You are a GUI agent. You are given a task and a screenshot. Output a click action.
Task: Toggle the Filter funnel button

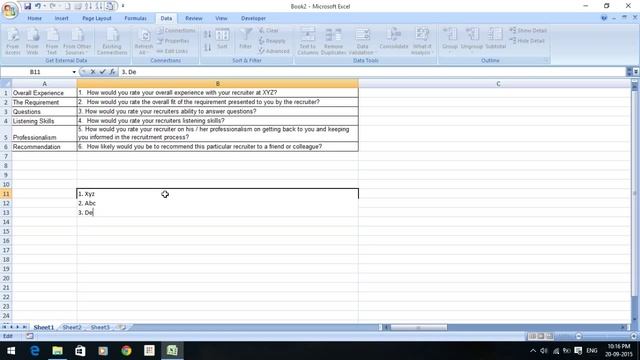pyautogui.click(x=246, y=40)
